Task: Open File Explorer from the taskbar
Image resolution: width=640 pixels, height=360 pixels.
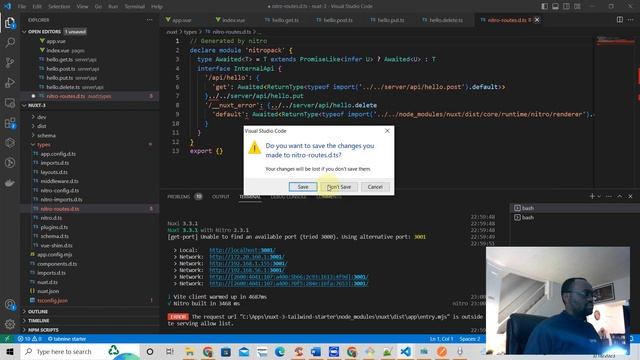Action: pyautogui.click(x=189, y=351)
